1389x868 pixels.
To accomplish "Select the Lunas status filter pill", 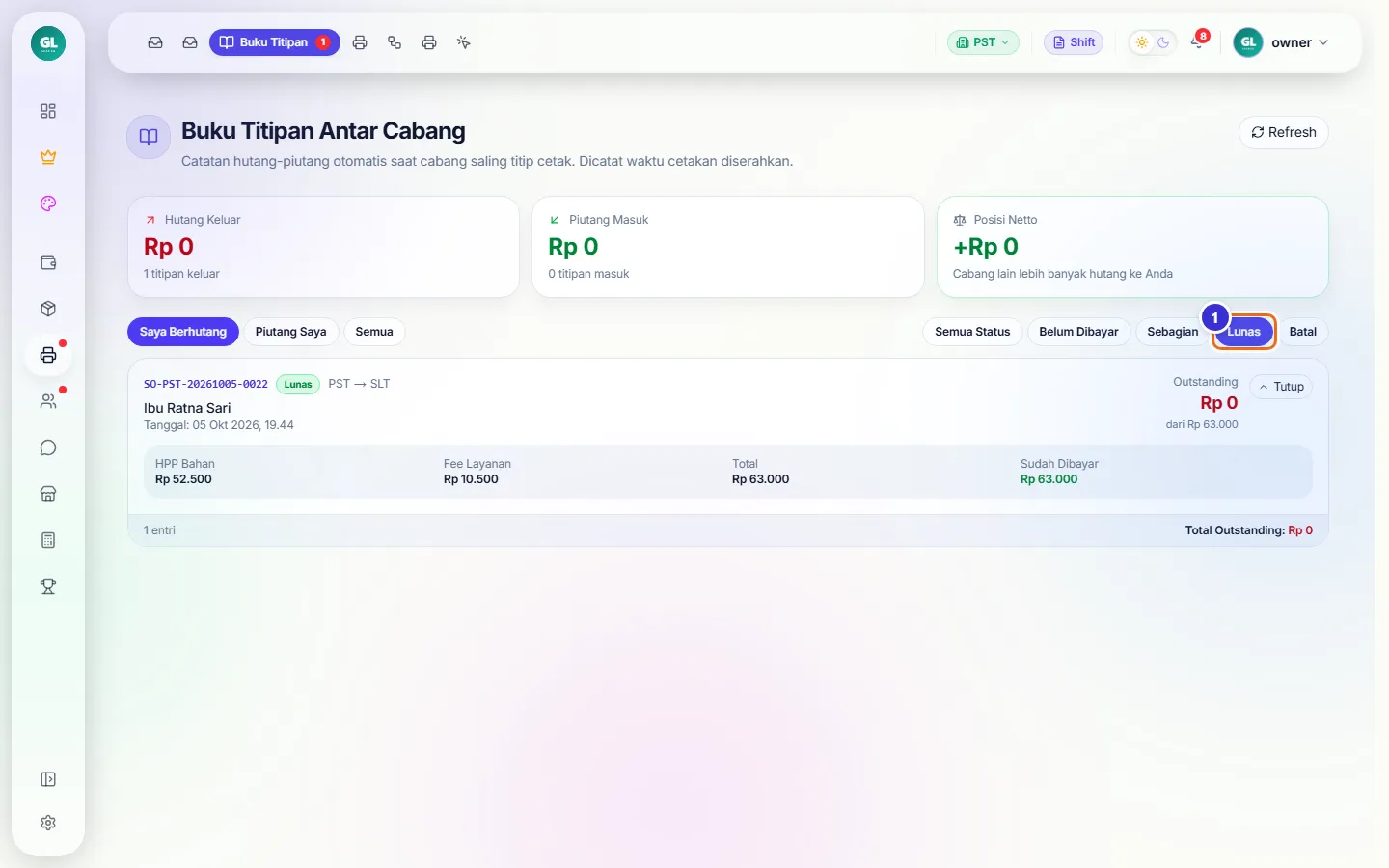I will tap(1244, 332).
